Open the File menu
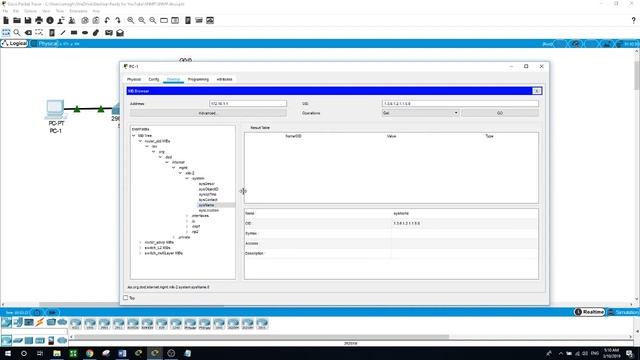 5,11
